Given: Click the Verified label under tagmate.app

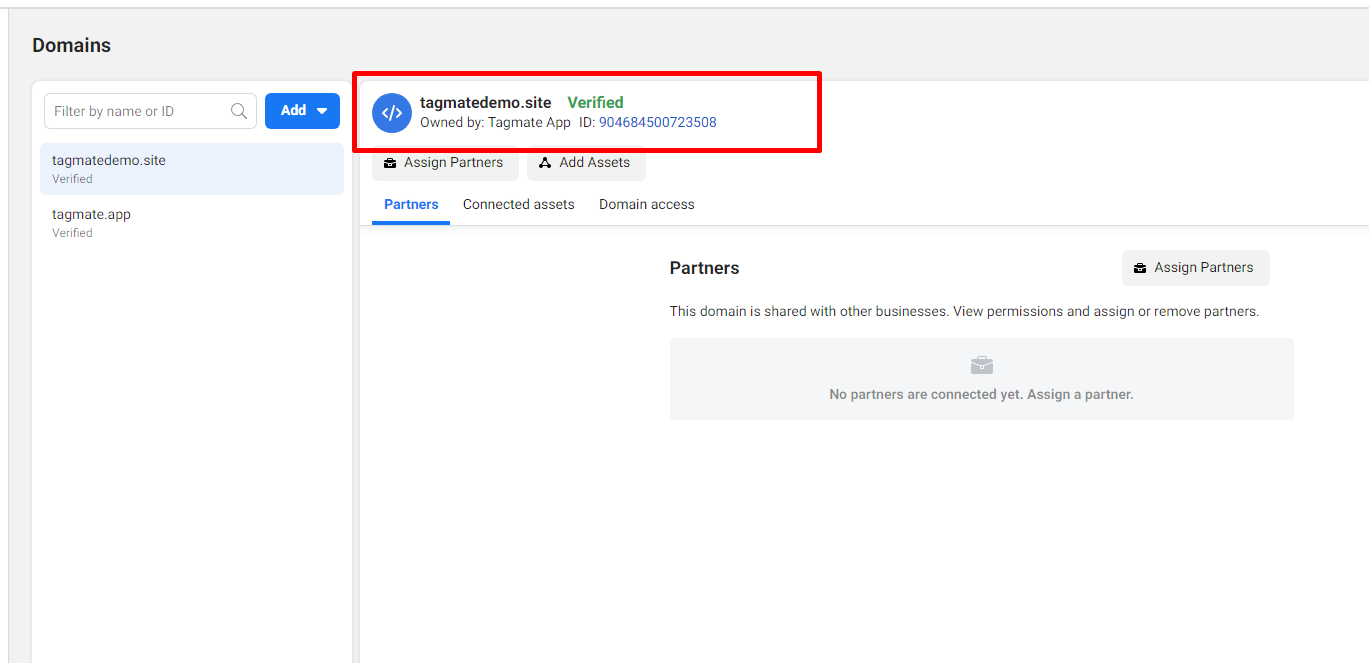Looking at the screenshot, I should pyautogui.click(x=72, y=233).
